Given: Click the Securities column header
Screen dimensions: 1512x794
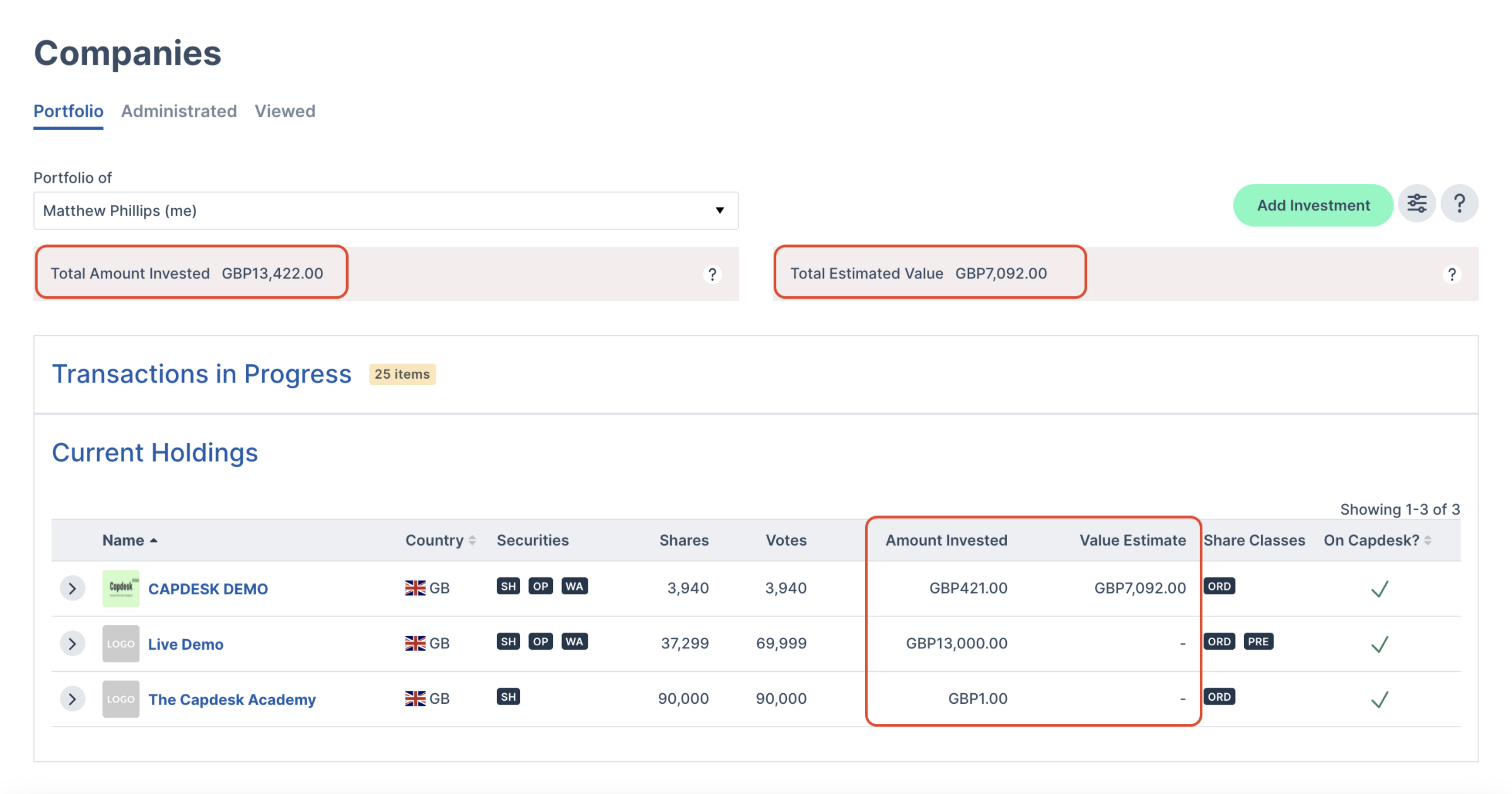Looking at the screenshot, I should [x=533, y=540].
